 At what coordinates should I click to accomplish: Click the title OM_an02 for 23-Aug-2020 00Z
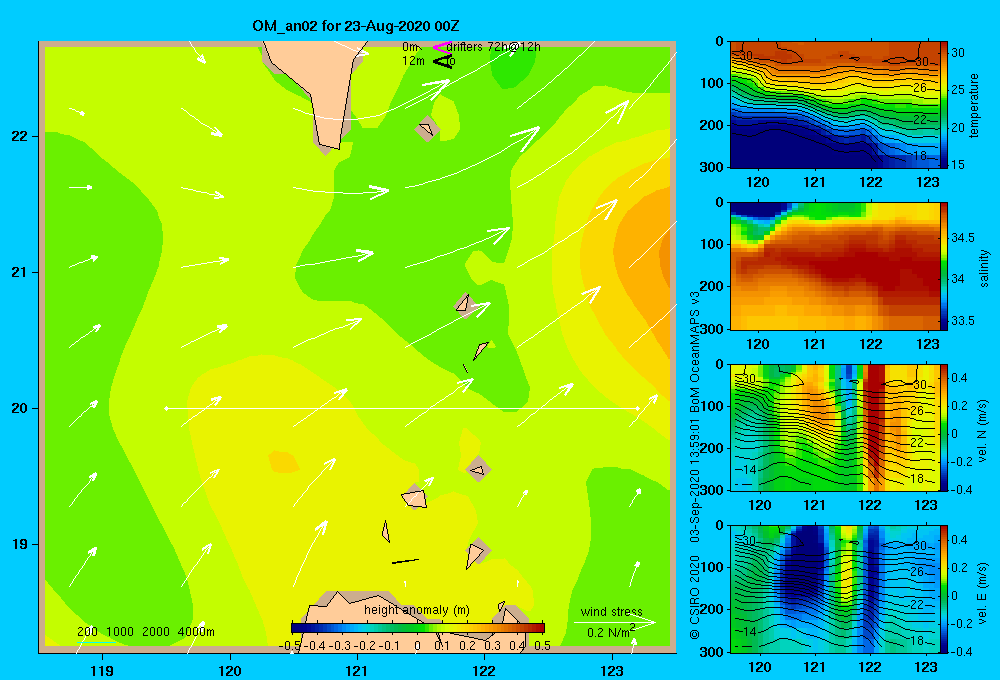click(x=356, y=26)
